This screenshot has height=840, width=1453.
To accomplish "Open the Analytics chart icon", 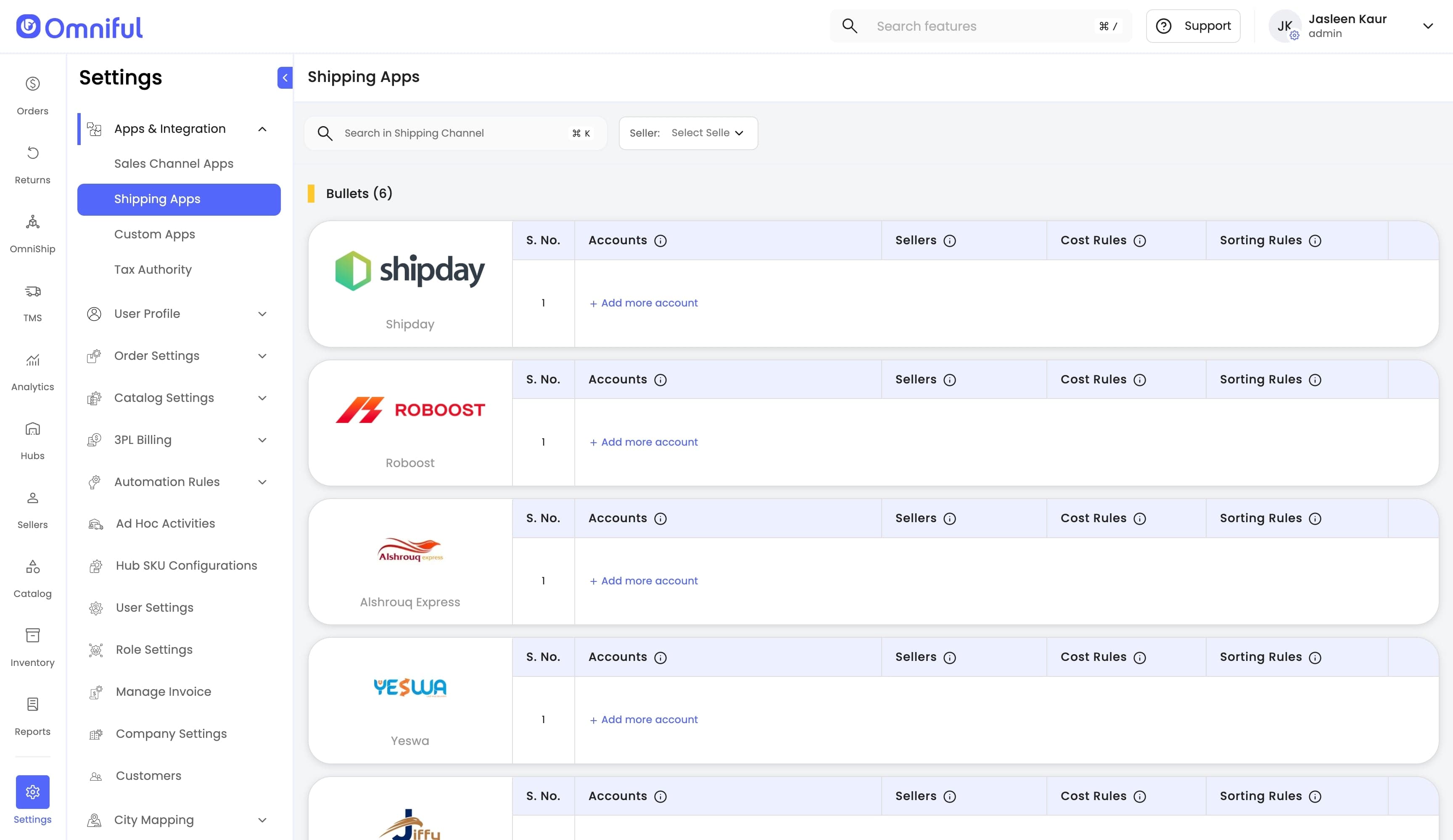I will coord(32,360).
